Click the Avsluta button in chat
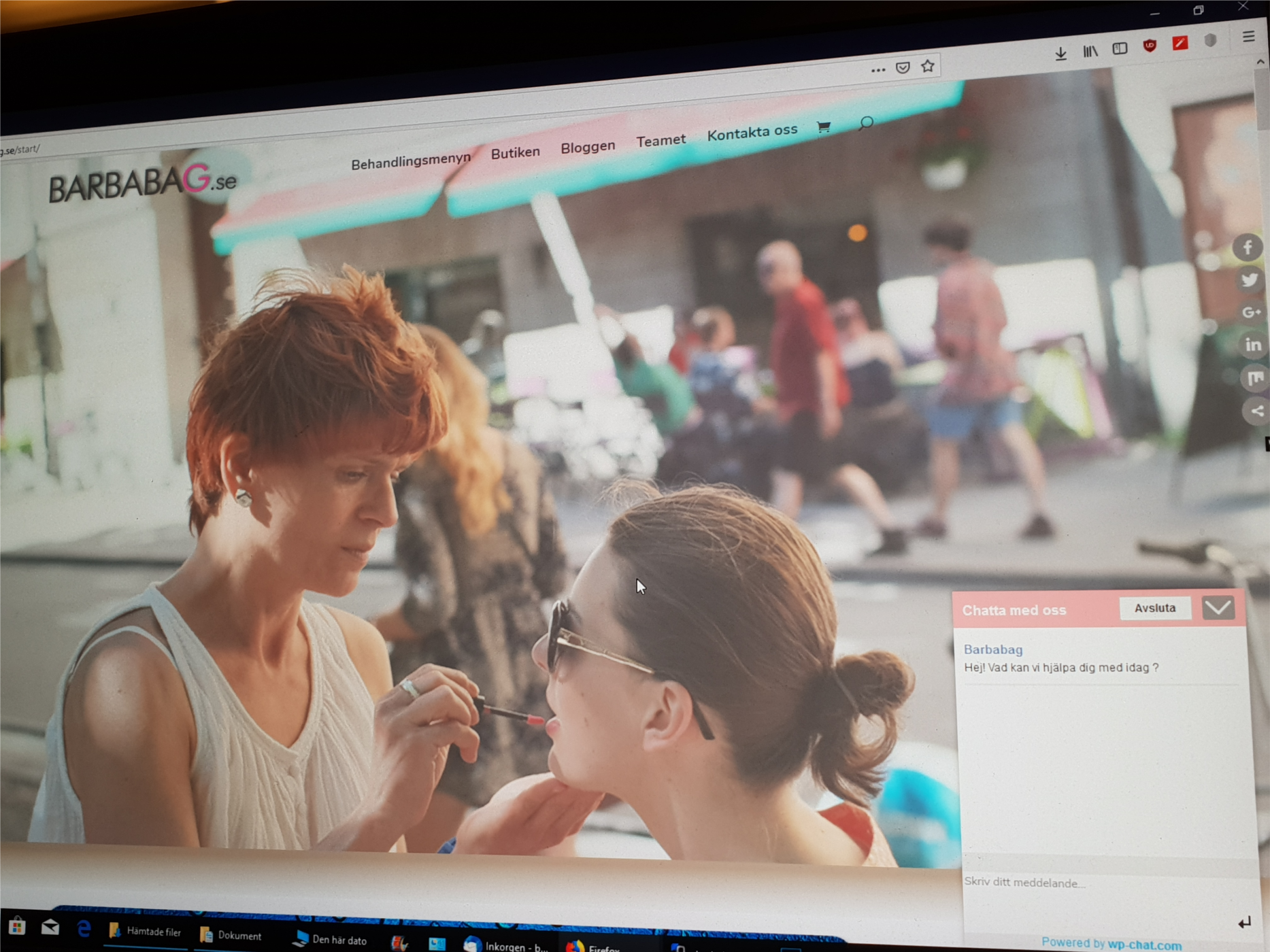 pos(1155,608)
